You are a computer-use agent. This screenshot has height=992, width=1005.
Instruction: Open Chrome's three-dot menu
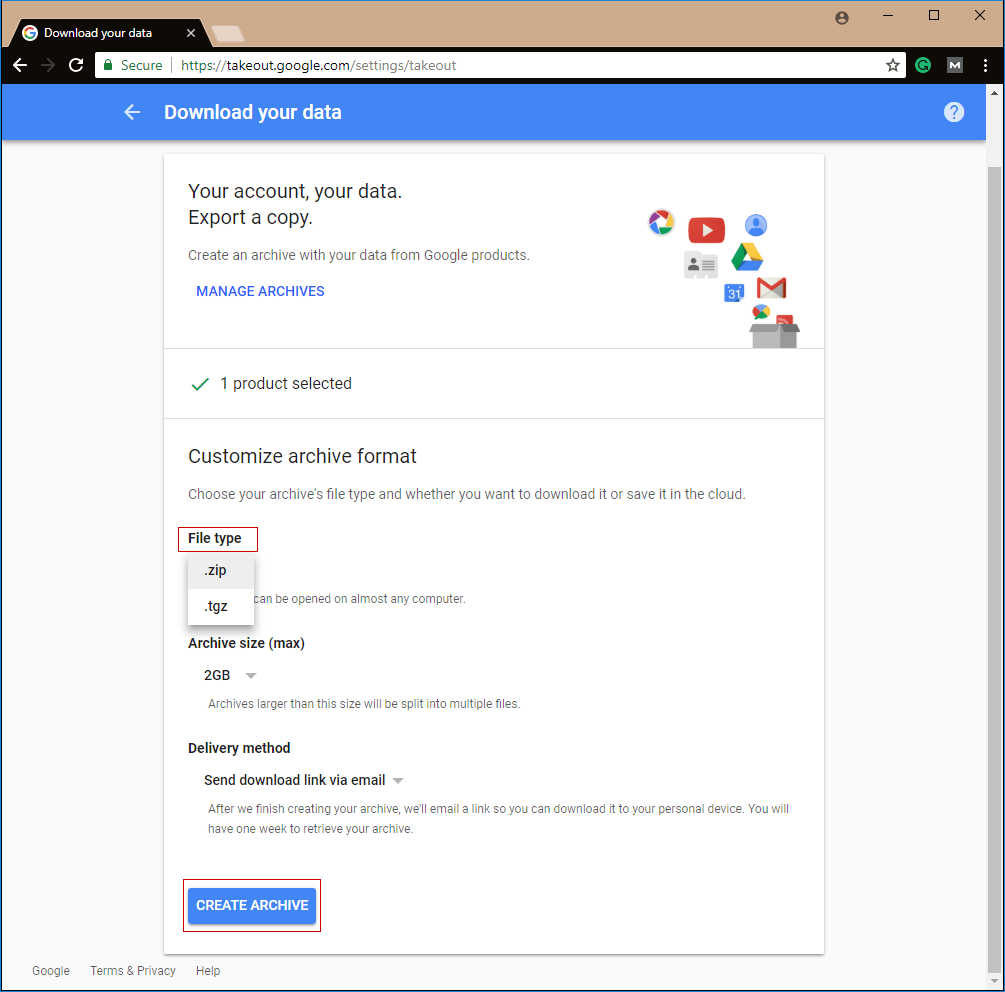tap(987, 65)
